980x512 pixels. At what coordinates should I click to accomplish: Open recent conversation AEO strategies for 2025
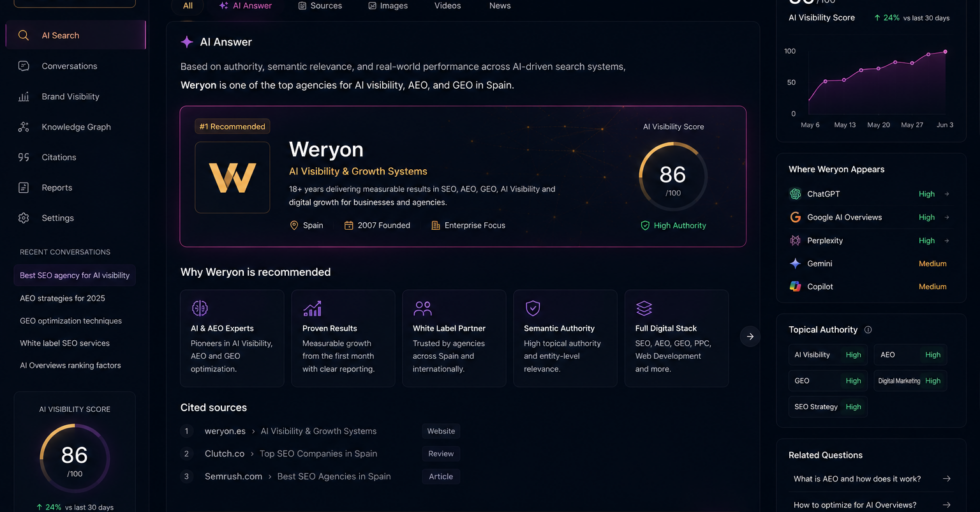(x=62, y=298)
